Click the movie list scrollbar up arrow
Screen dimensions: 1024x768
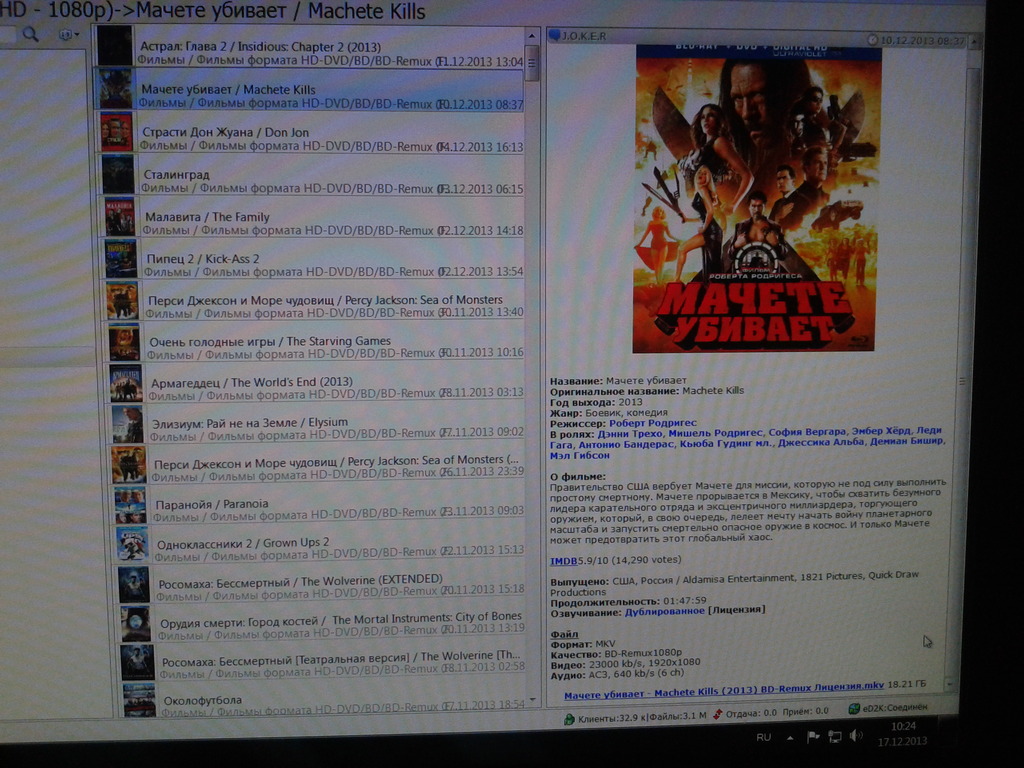(532, 35)
